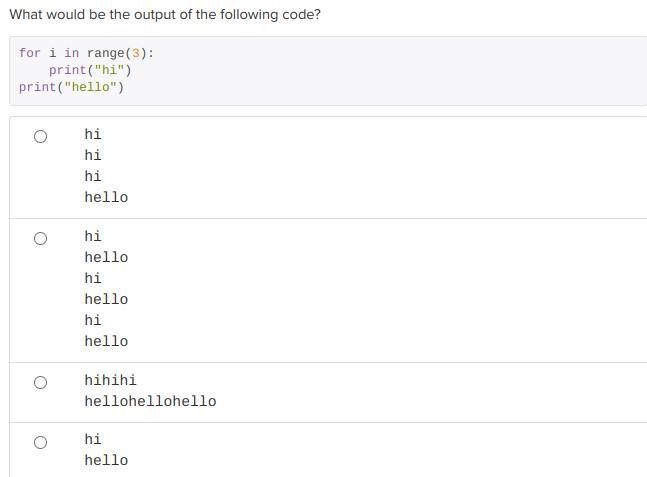
Task: Click the word "range" in the code
Action: click(x=105, y=53)
